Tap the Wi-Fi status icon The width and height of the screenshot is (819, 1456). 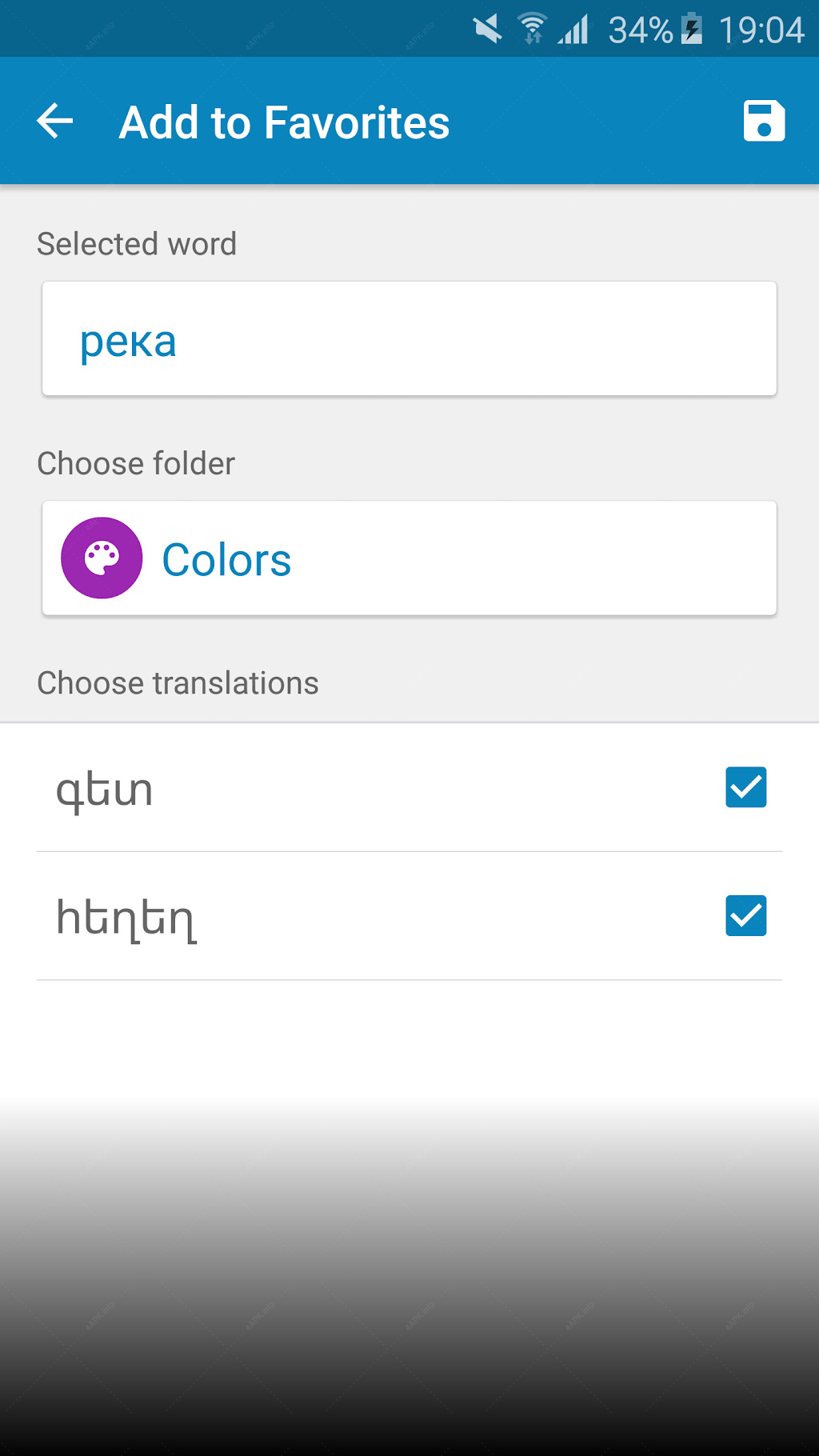click(x=533, y=30)
